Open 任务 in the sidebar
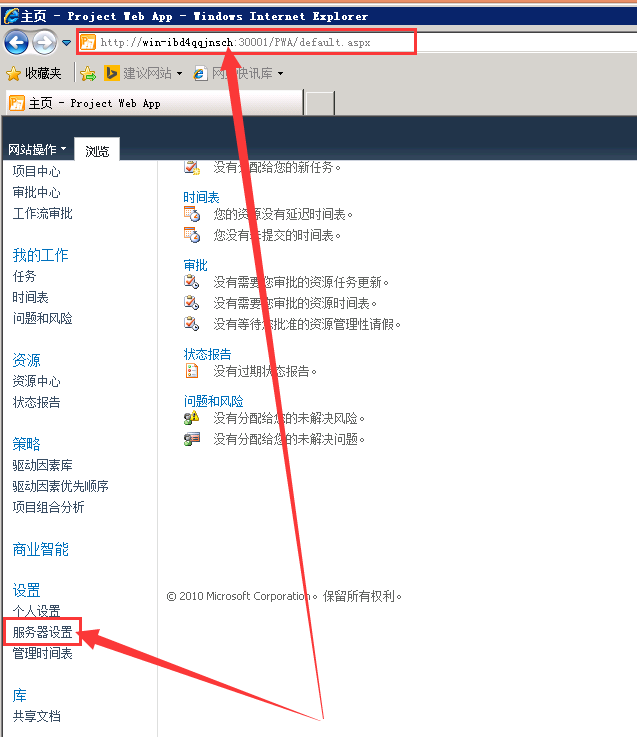637x737 pixels. tap(24, 276)
